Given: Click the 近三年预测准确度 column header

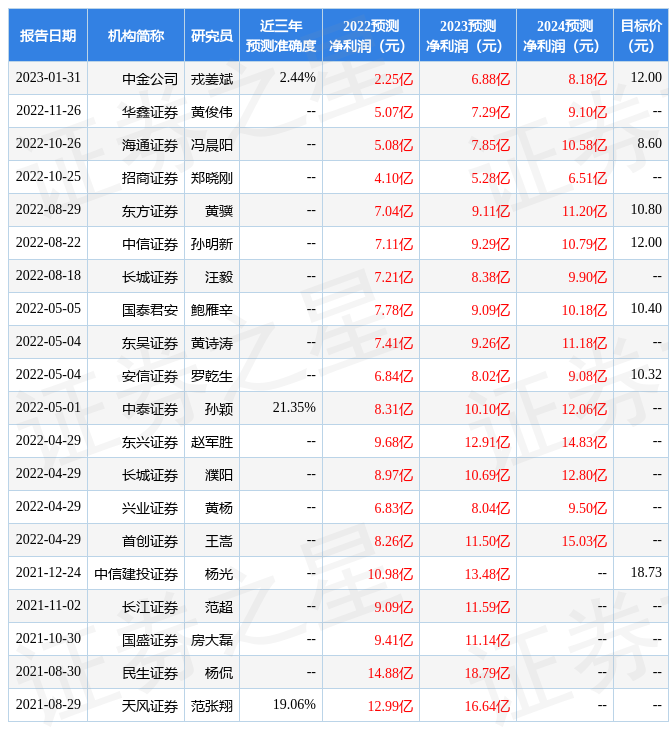Looking at the screenshot, I should 281,35.
